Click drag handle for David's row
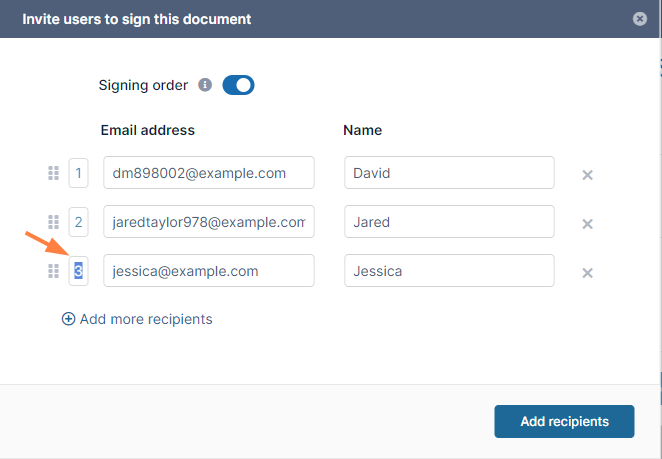Image resolution: width=662 pixels, height=459 pixels. point(54,173)
